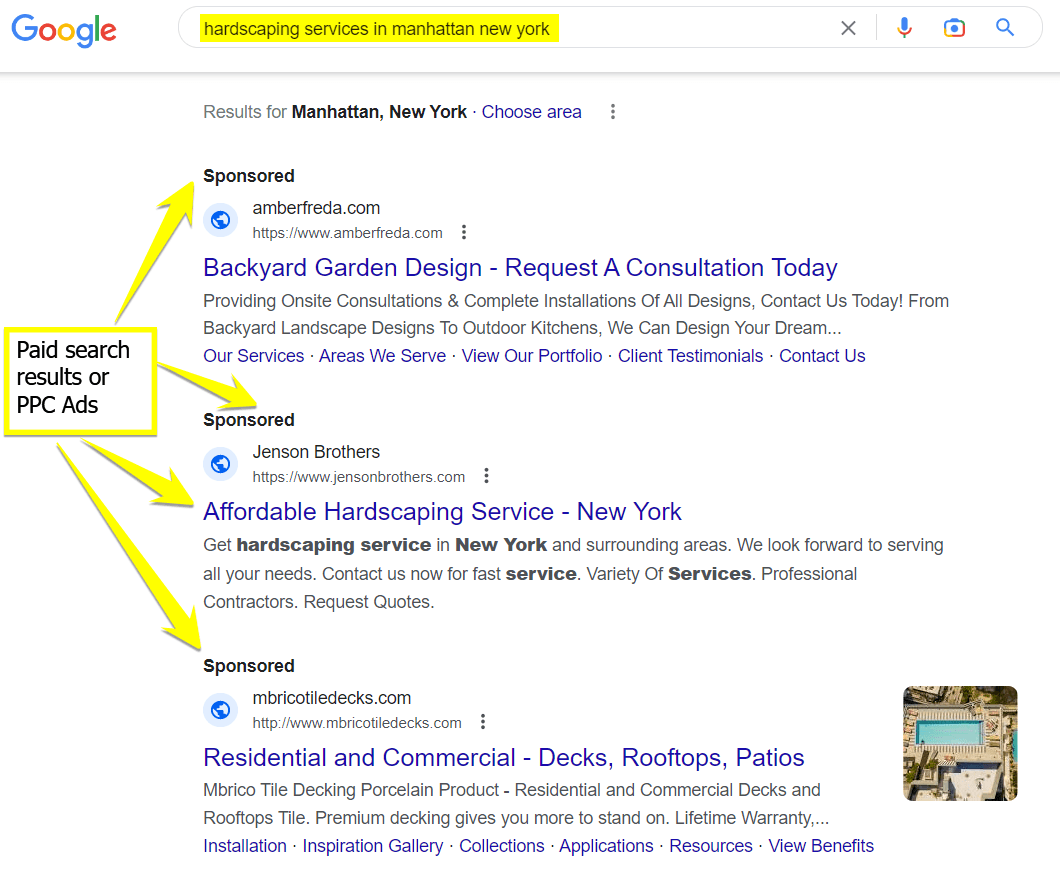Open Areas We Serve sitelink
1060x874 pixels.
(383, 356)
